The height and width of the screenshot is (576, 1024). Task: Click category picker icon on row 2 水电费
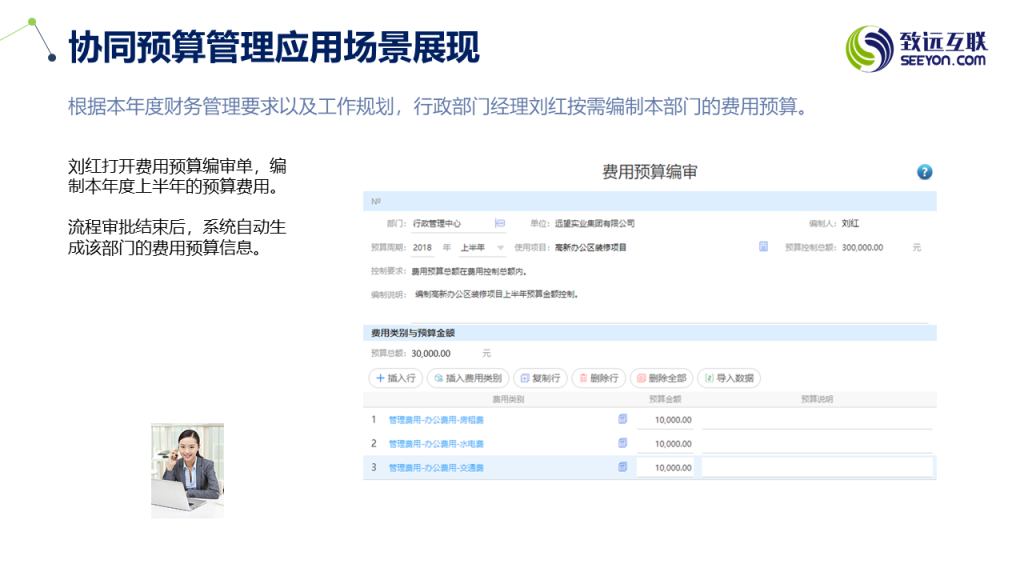point(623,443)
